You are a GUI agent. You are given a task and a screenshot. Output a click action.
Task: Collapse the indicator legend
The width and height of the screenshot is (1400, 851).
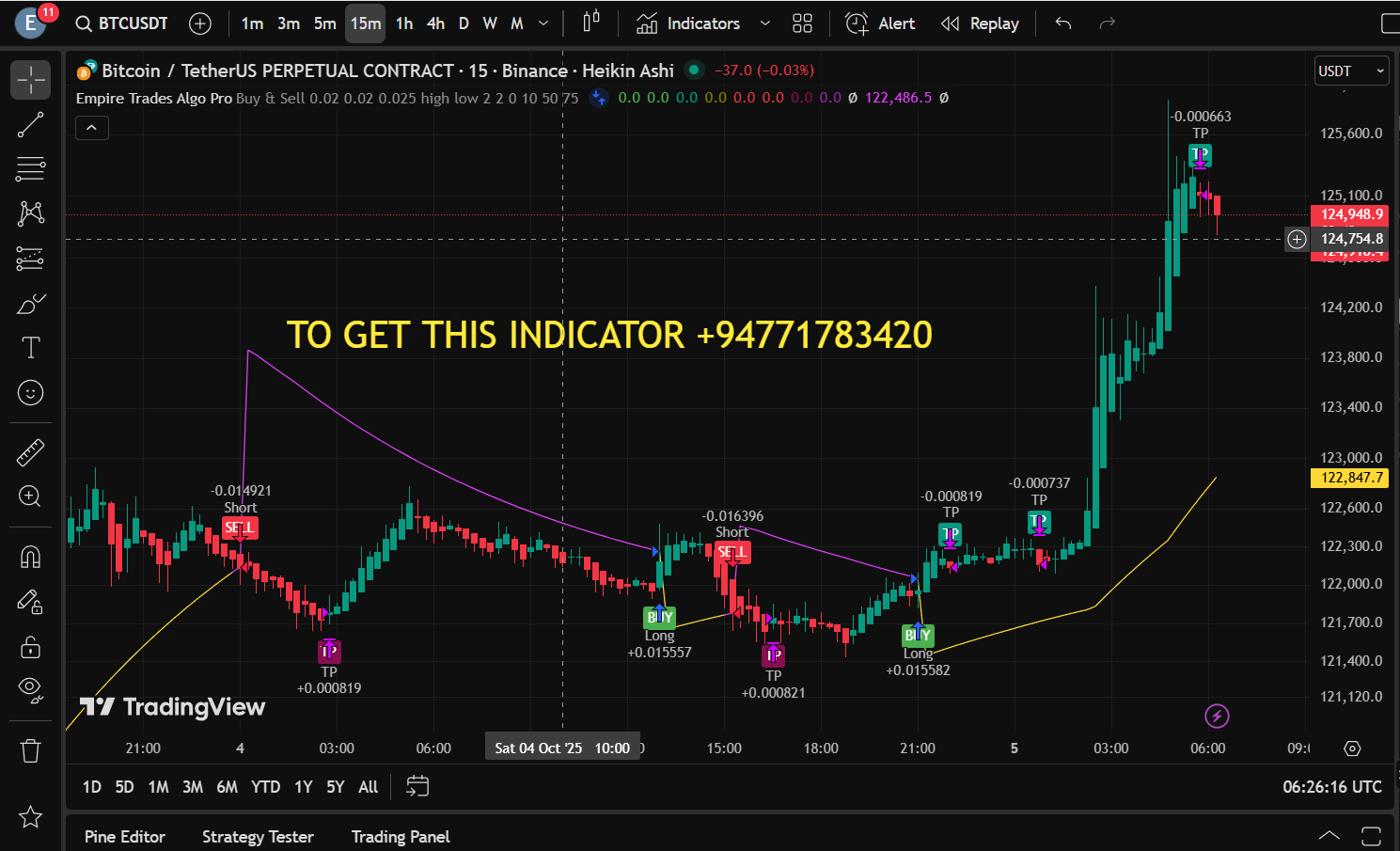(92, 127)
